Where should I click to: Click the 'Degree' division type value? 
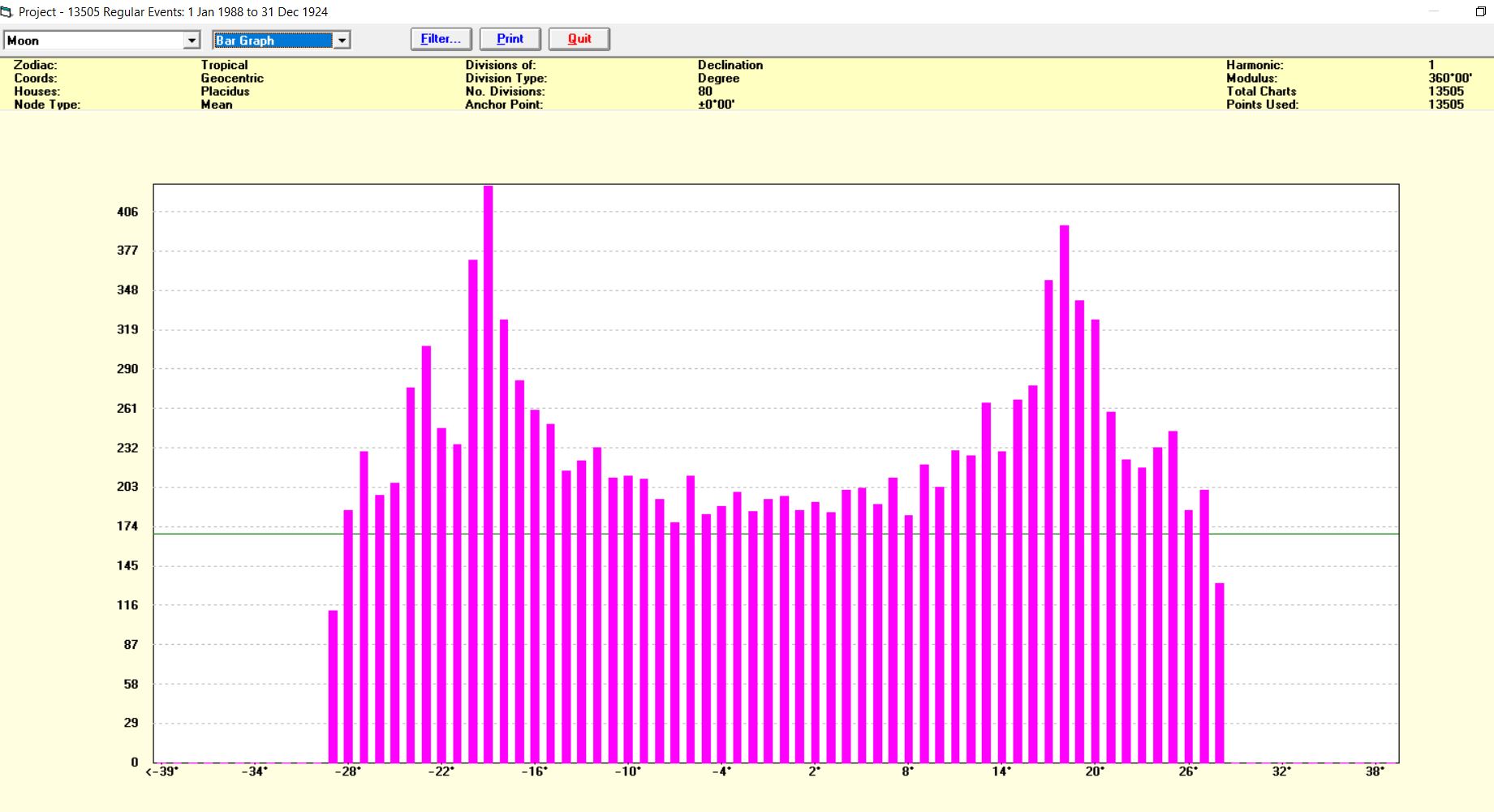coord(718,78)
